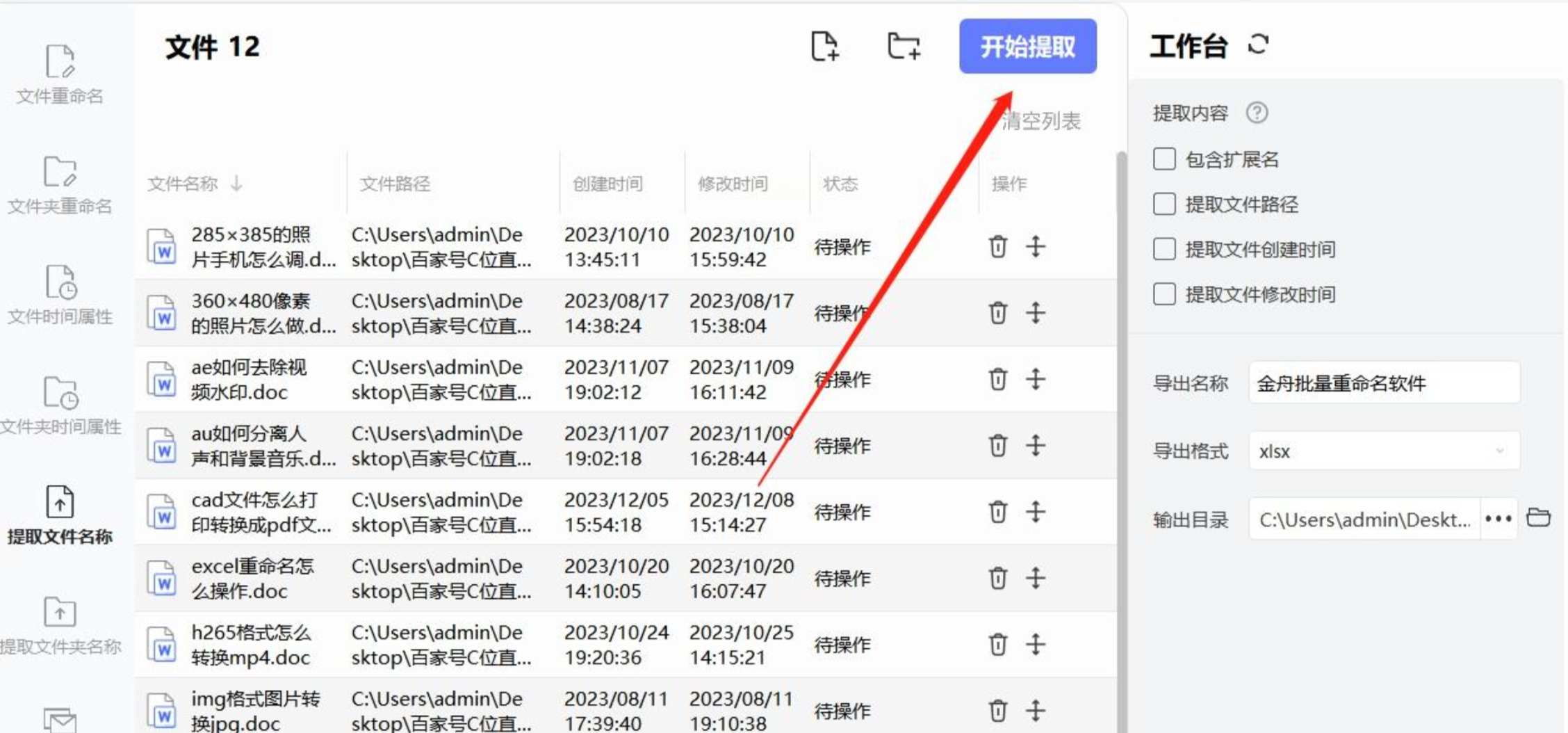Select 提取文件名称 in the sidebar
Viewport: 1568px width, 733px height.
pyautogui.click(x=60, y=516)
